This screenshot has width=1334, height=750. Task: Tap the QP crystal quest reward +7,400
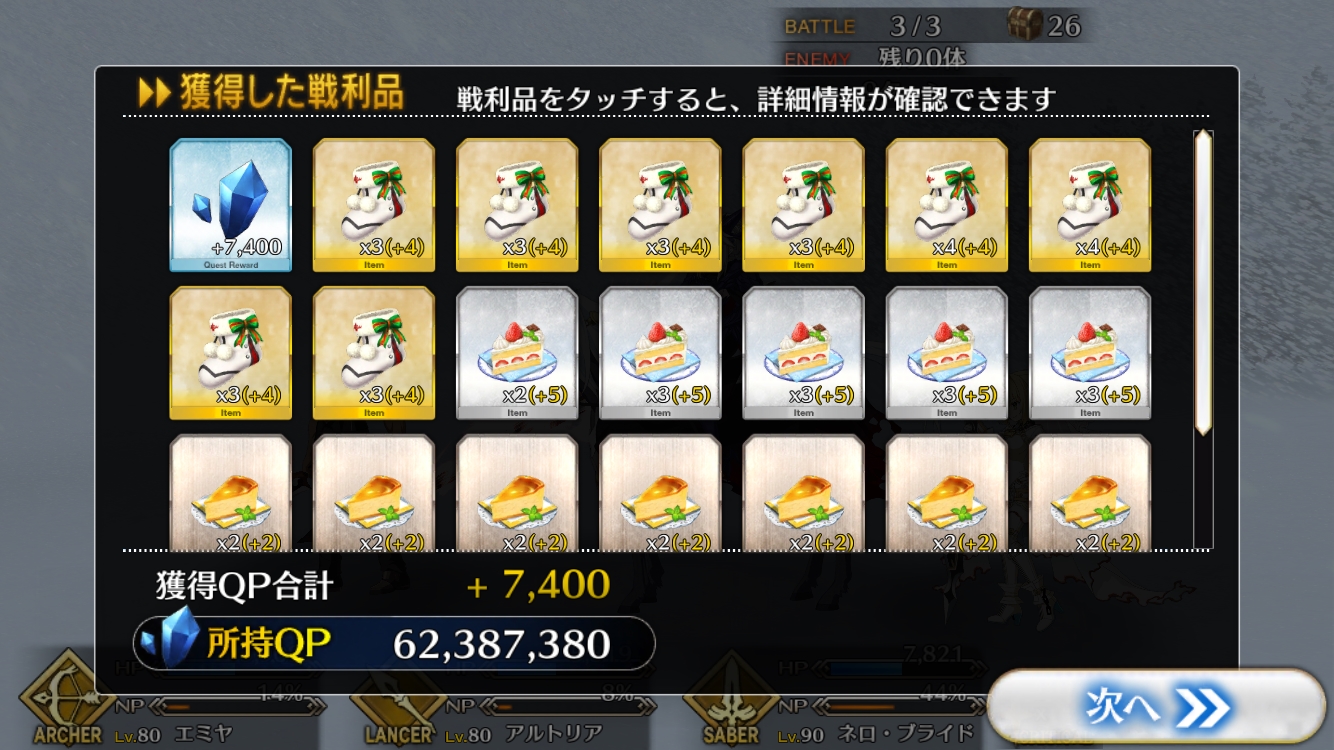point(231,205)
